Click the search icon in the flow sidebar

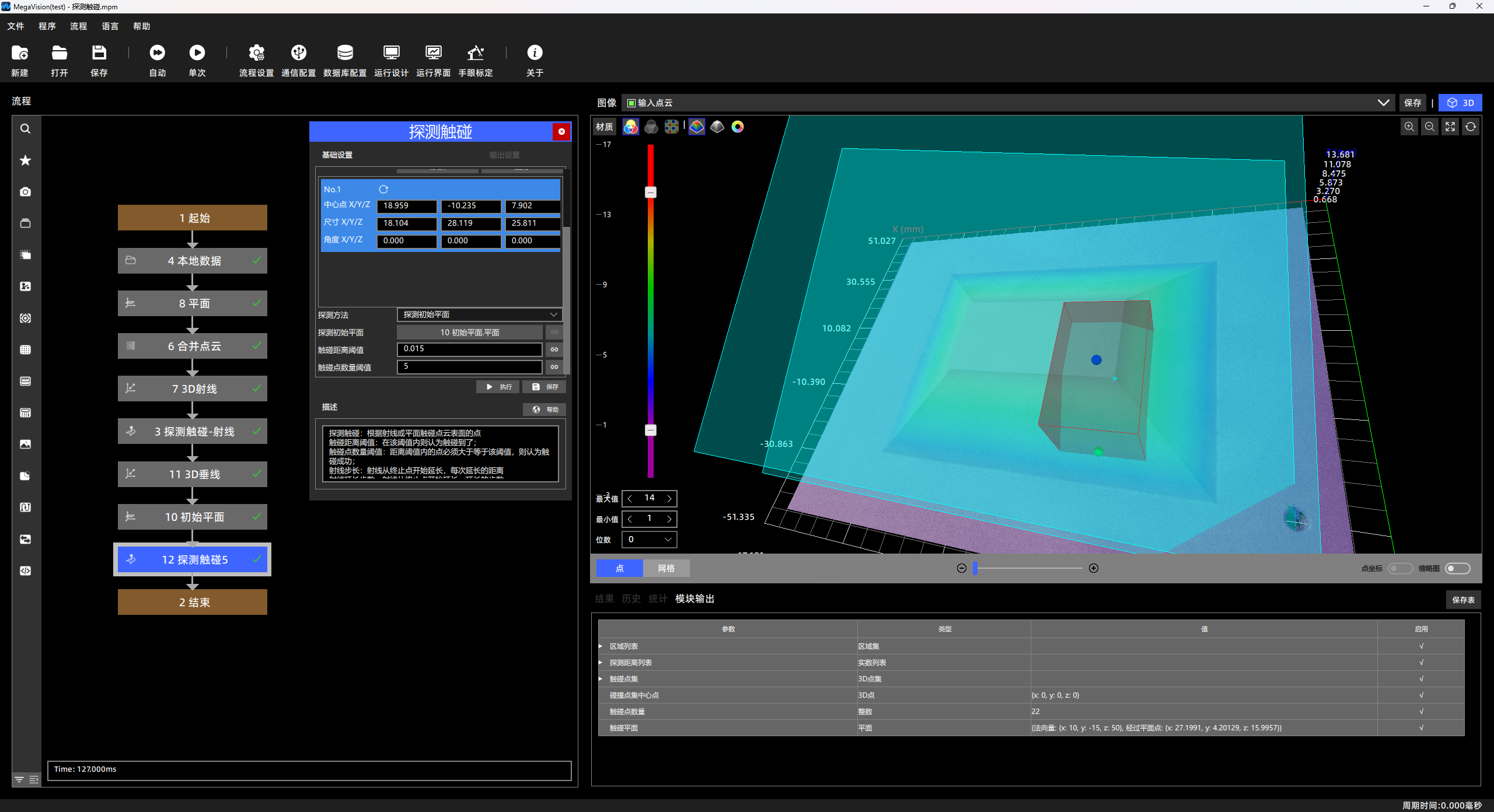point(25,129)
